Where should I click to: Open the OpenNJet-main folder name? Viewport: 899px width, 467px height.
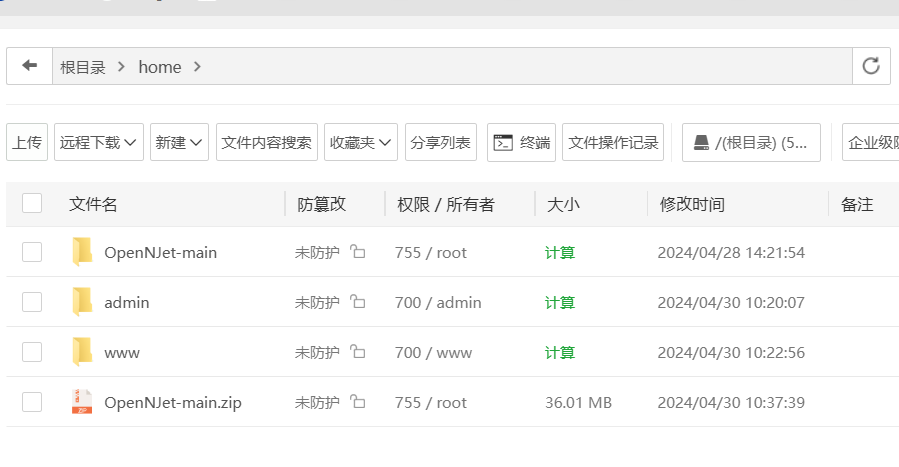point(161,252)
